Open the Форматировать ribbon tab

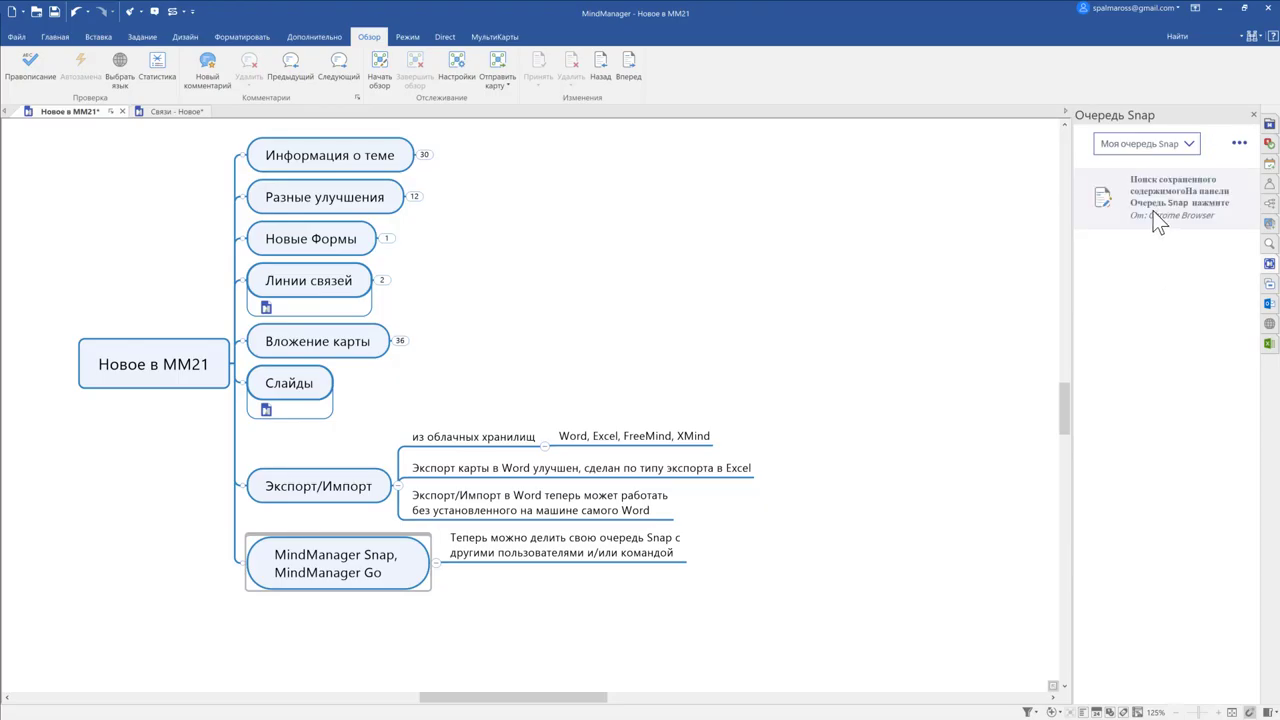pyautogui.click(x=242, y=37)
